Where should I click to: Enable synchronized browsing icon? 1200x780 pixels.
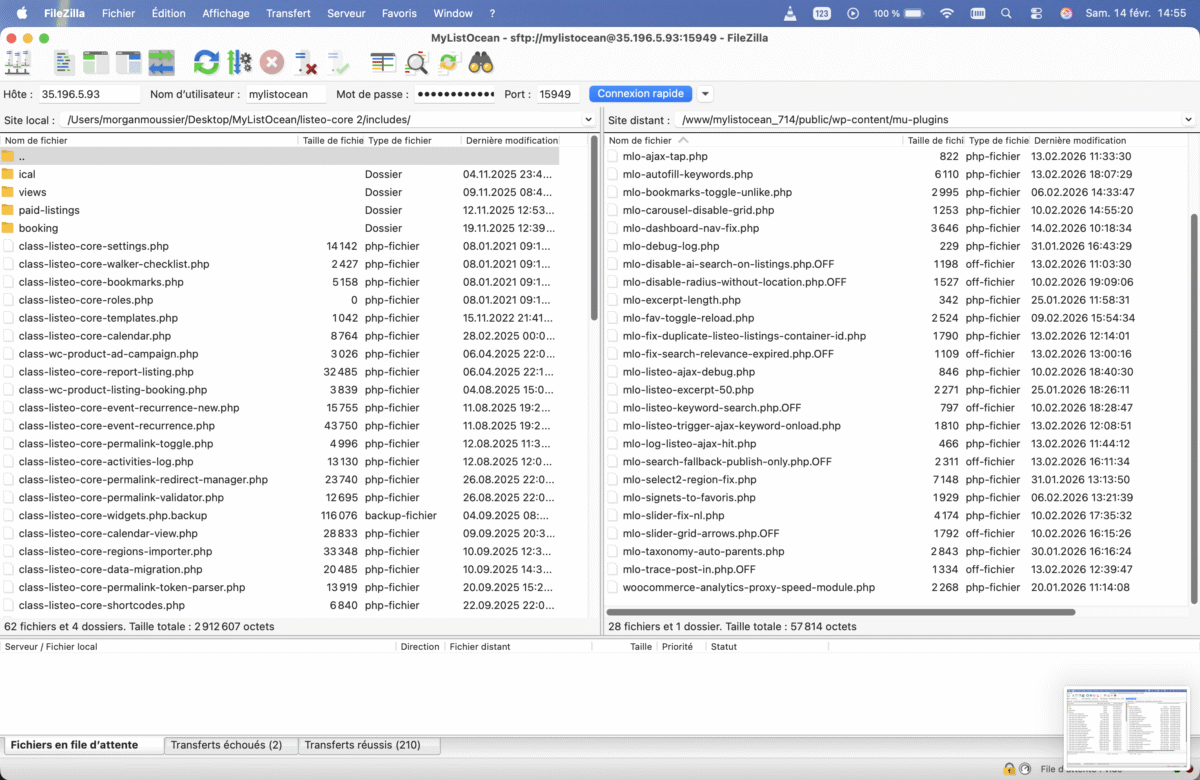pos(449,63)
